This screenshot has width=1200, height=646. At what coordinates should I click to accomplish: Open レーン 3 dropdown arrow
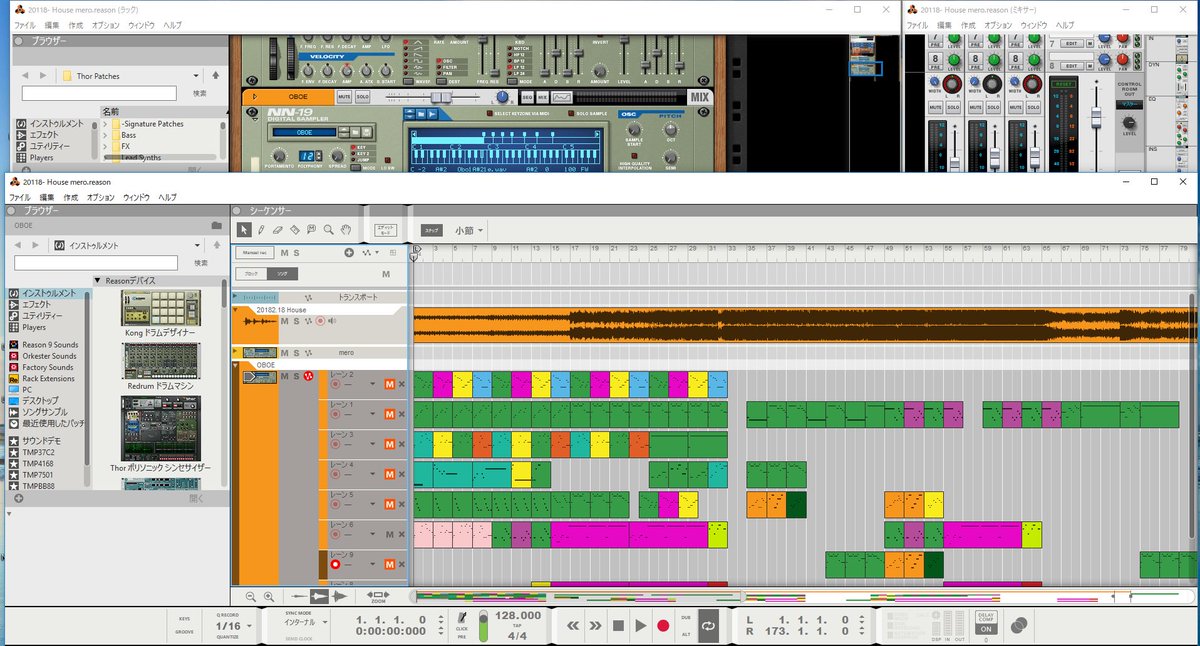tap(373, 444)
